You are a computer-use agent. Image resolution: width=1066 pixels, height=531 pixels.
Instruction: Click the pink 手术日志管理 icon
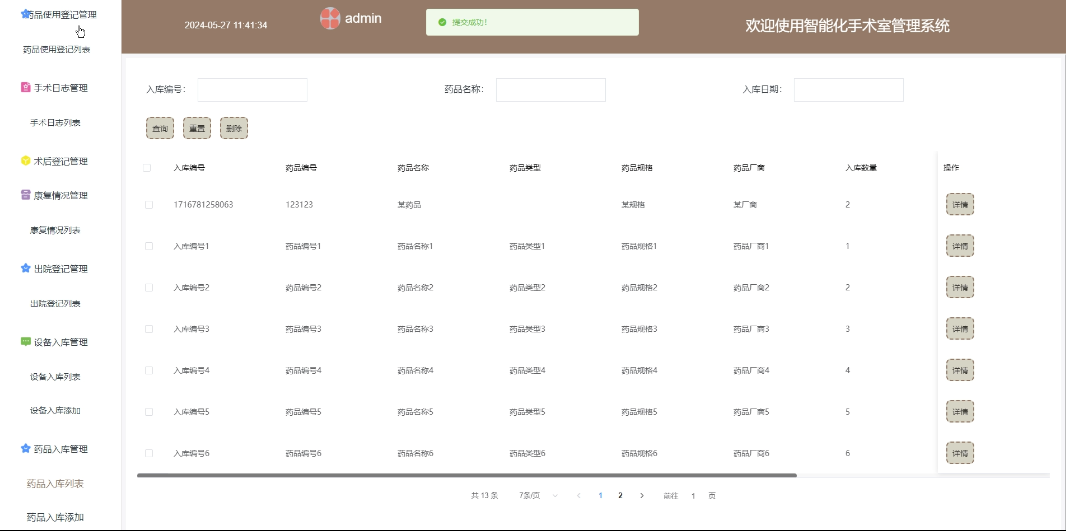[26, 88]
